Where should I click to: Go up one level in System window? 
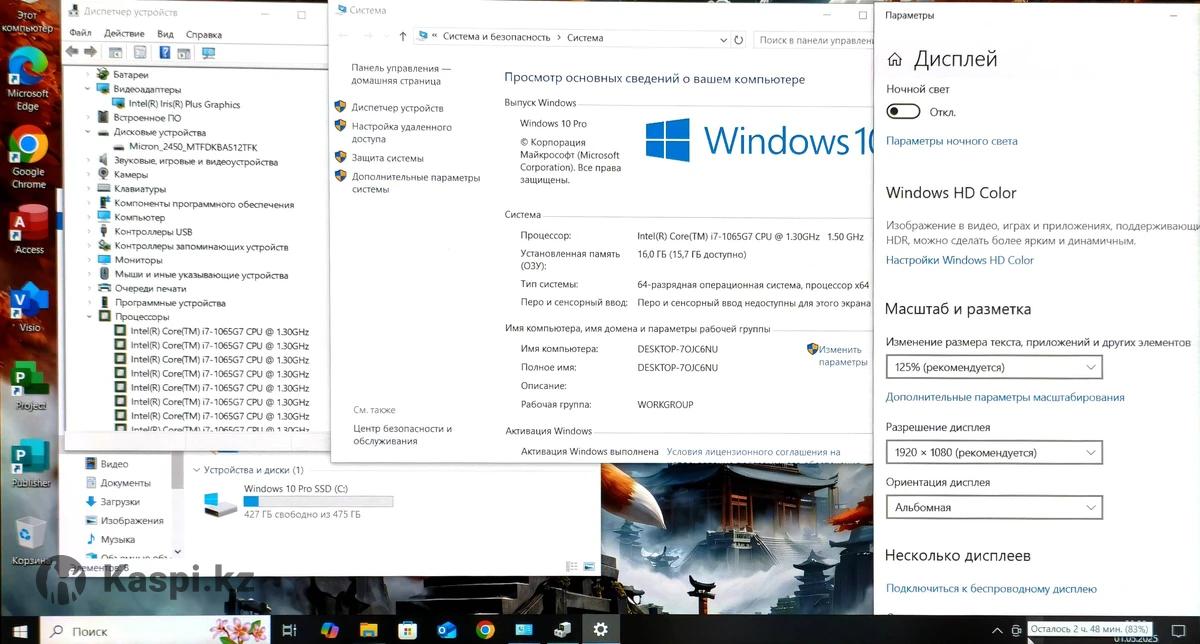[x=403, y=37]
